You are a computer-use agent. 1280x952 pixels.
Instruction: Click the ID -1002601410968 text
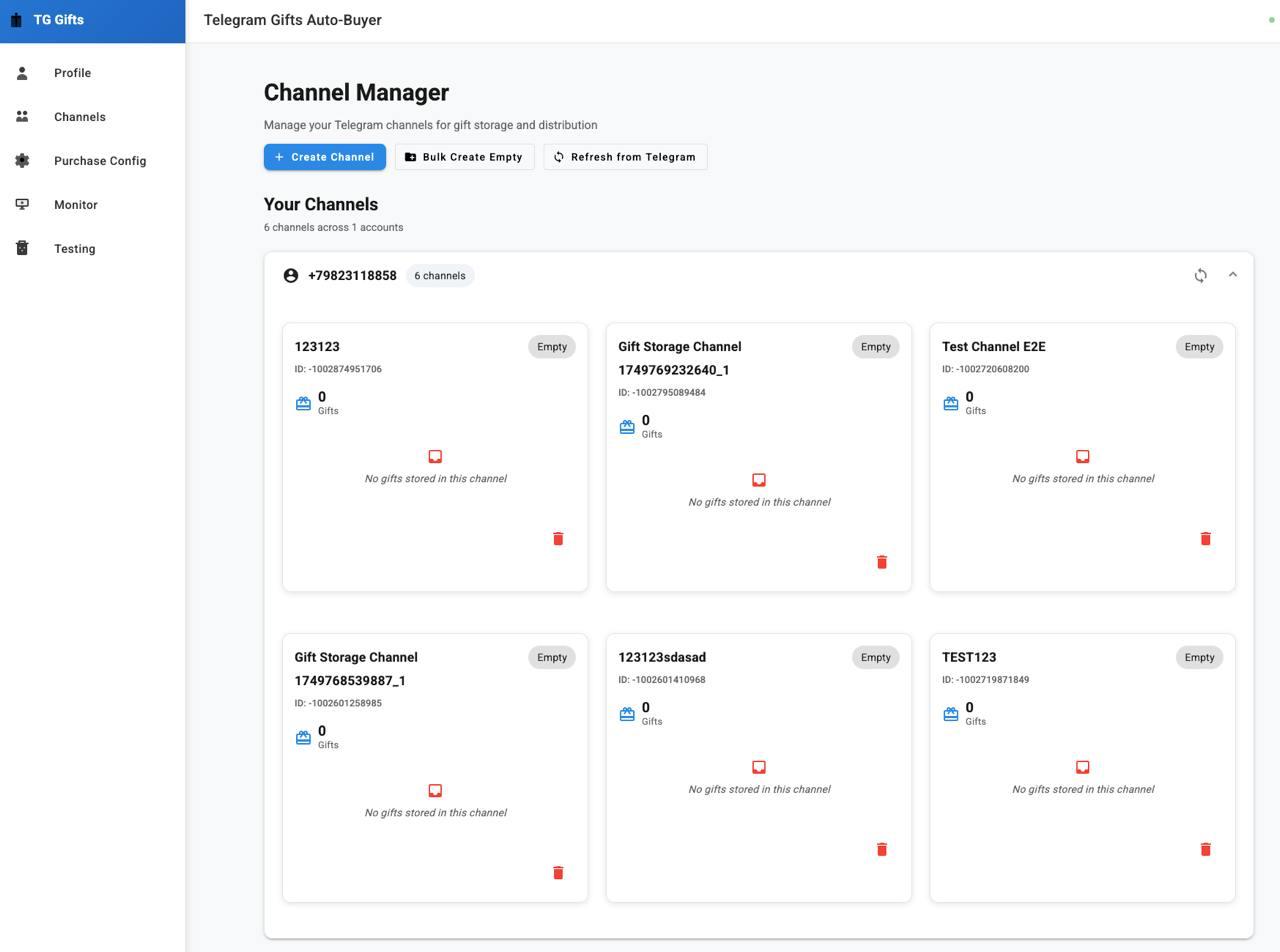662,680
